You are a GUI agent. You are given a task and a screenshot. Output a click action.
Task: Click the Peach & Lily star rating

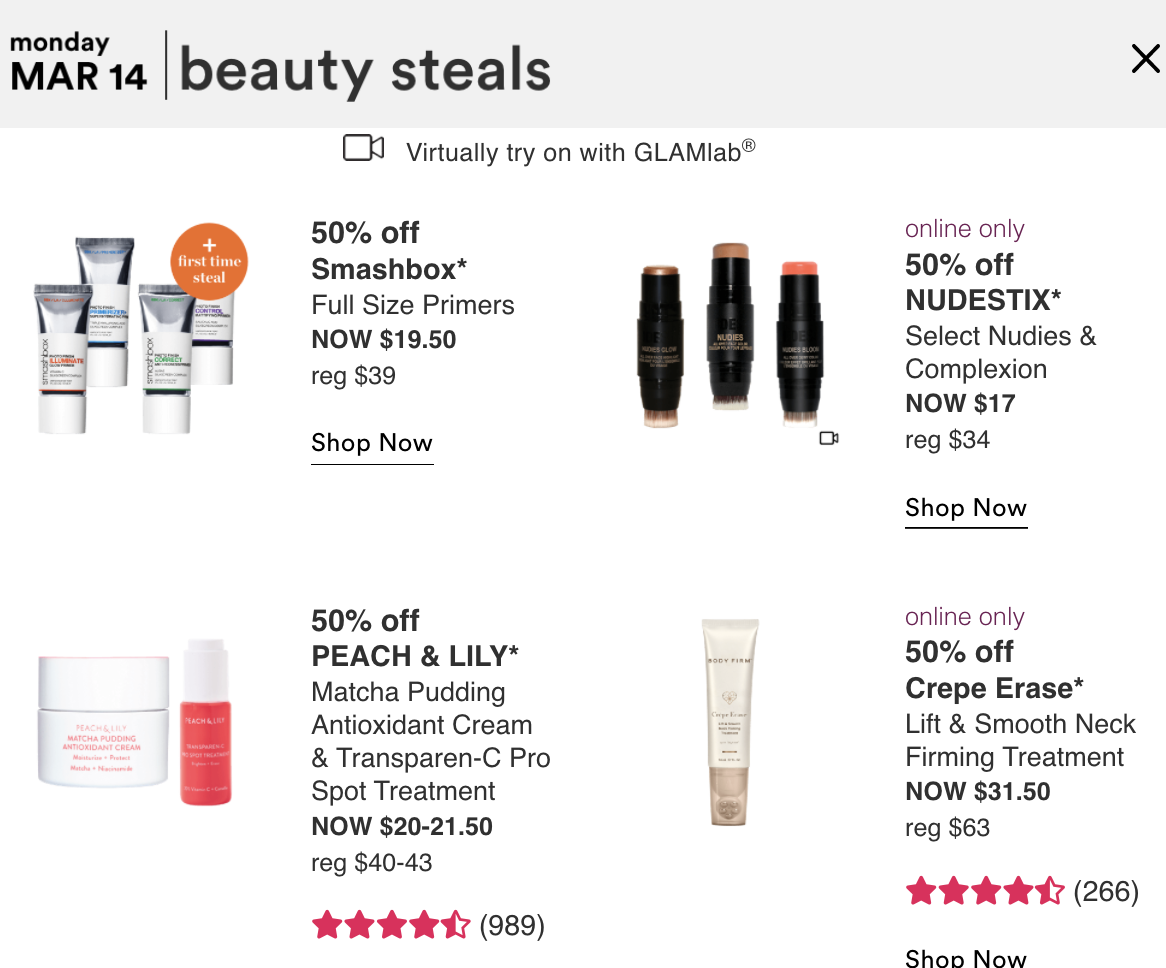tap(391, 926)
